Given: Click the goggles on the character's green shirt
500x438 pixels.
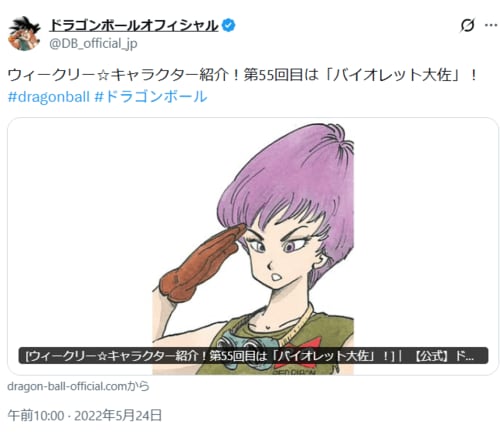Looking at the screenshot, I should coord(247,347).
